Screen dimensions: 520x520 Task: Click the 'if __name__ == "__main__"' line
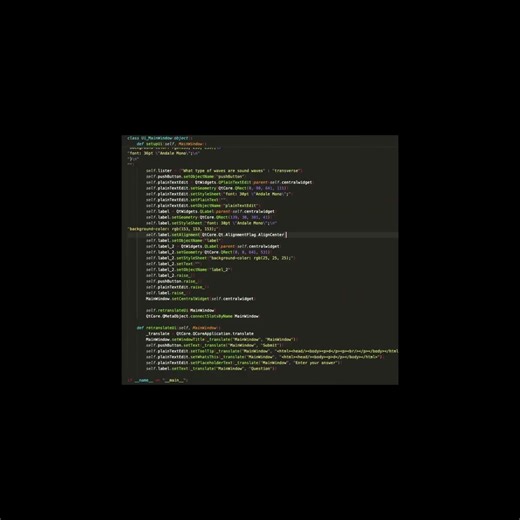tap(158, 380)
